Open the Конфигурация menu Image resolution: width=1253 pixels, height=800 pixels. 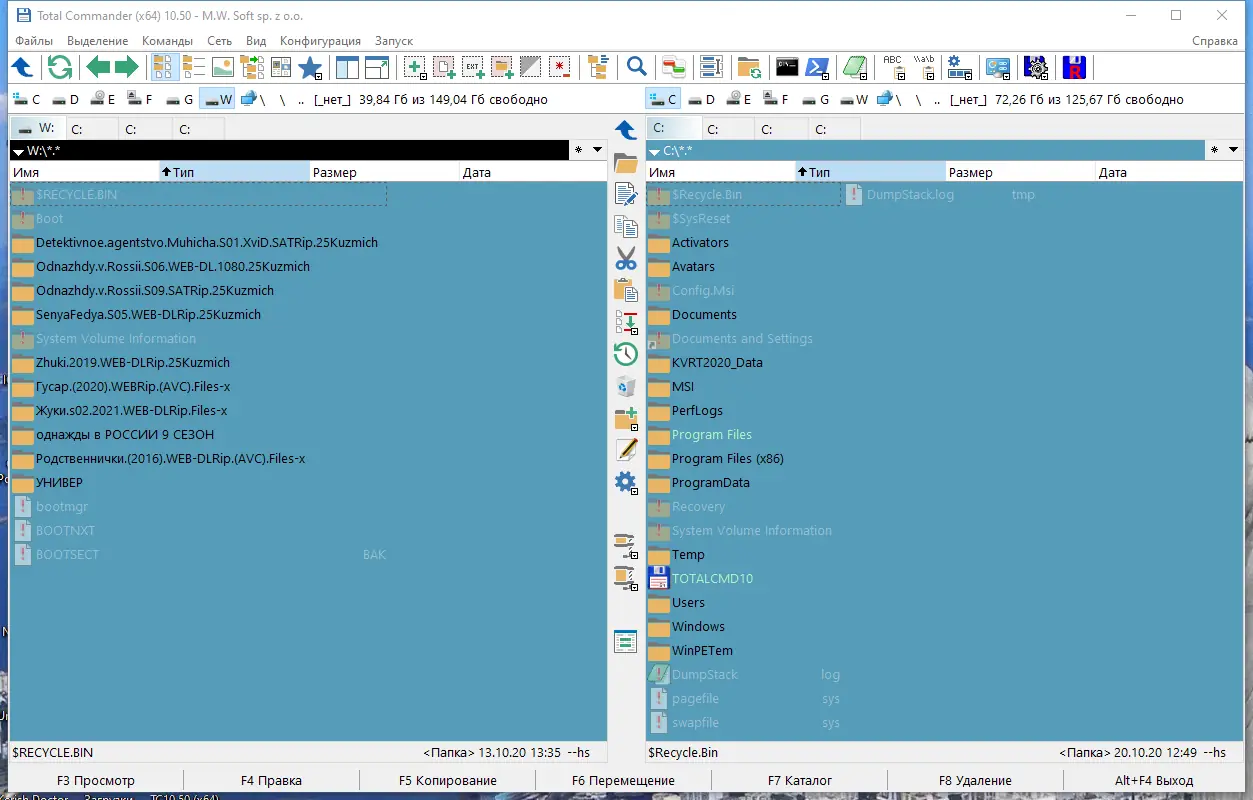point(320,41)
